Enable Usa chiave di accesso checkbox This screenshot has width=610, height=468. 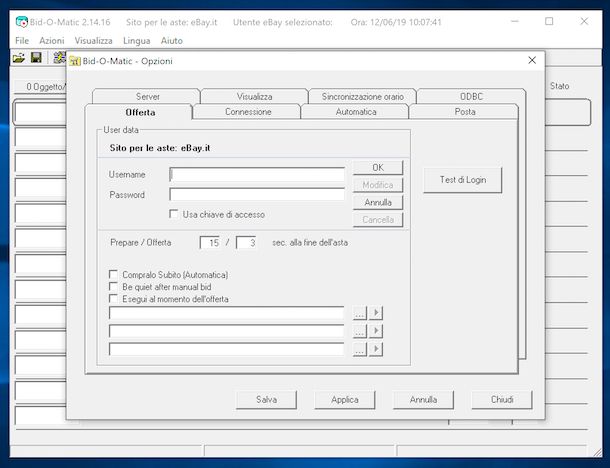click(x=174, y=214)
